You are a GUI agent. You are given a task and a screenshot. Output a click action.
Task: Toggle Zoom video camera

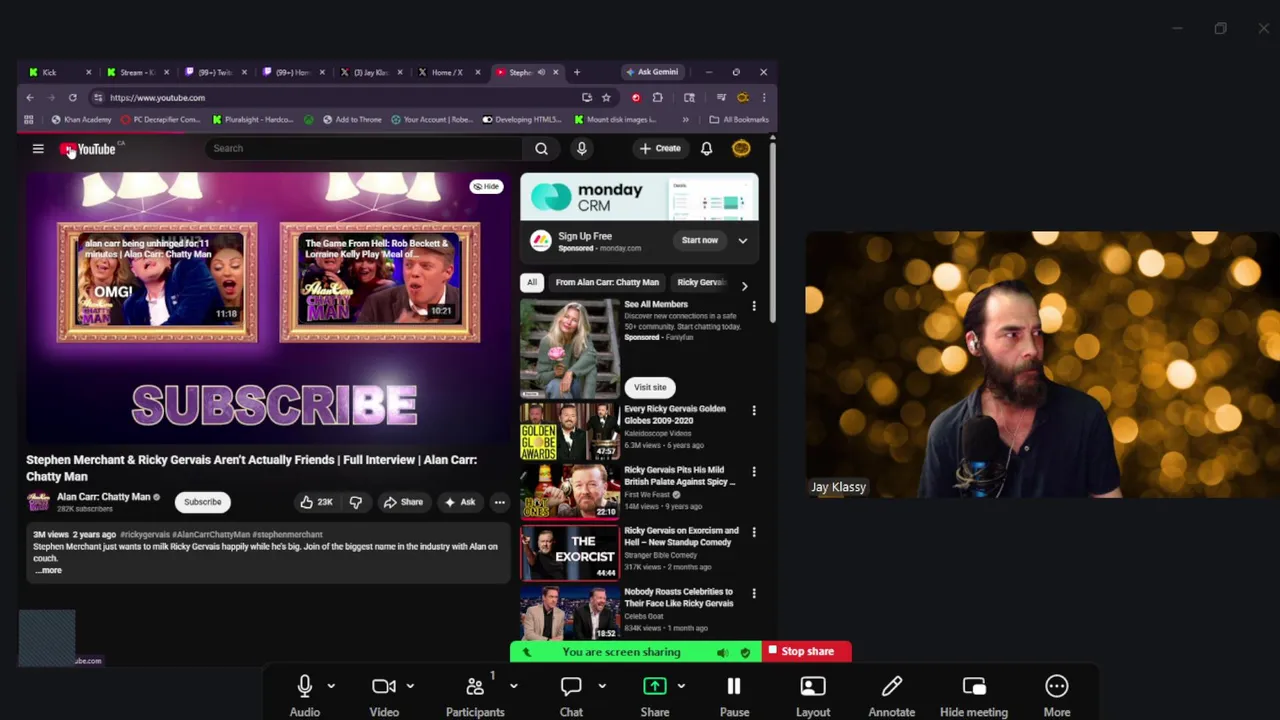tap(384, 696)
